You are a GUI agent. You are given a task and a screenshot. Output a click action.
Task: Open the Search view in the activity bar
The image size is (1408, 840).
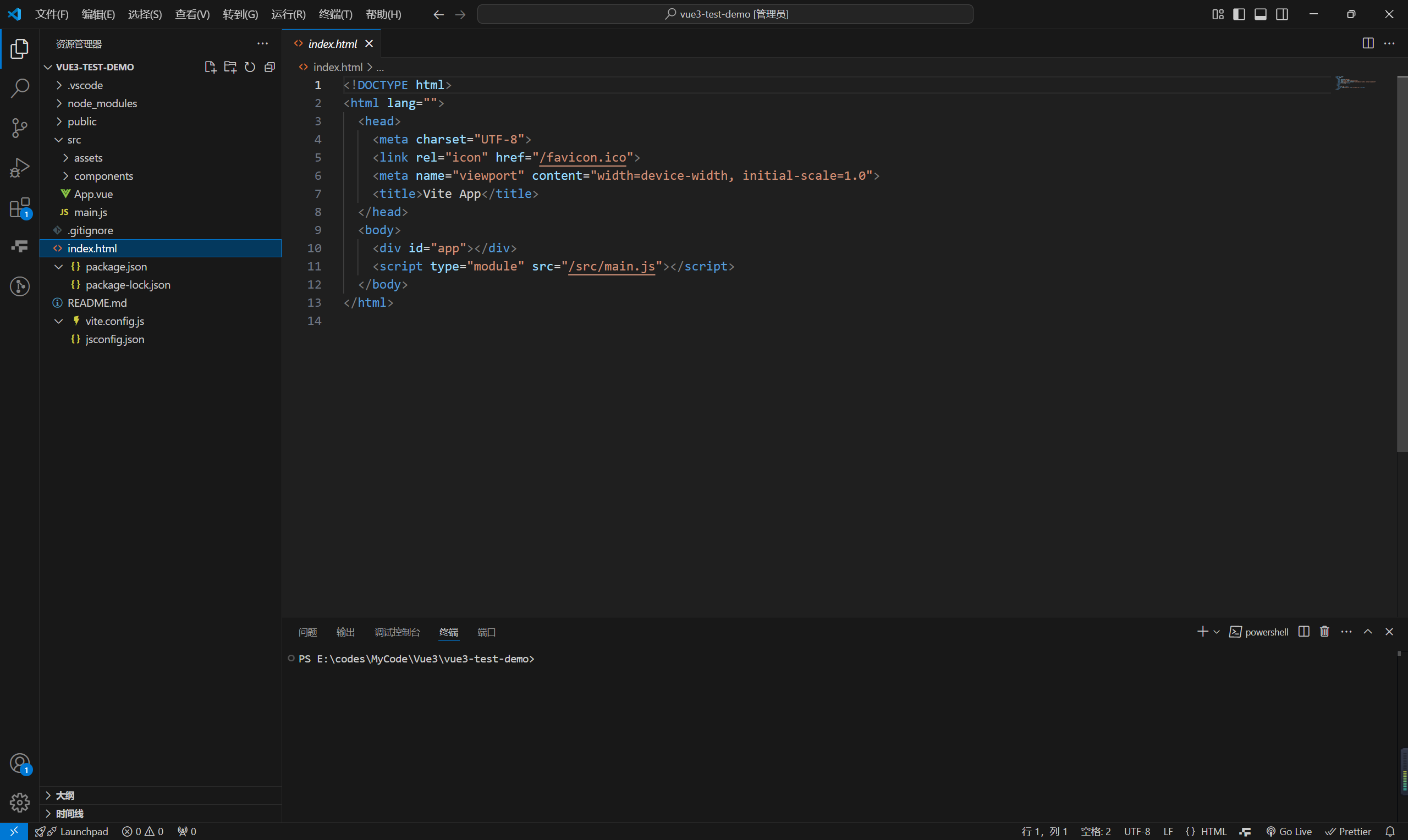tap(20, 89)
